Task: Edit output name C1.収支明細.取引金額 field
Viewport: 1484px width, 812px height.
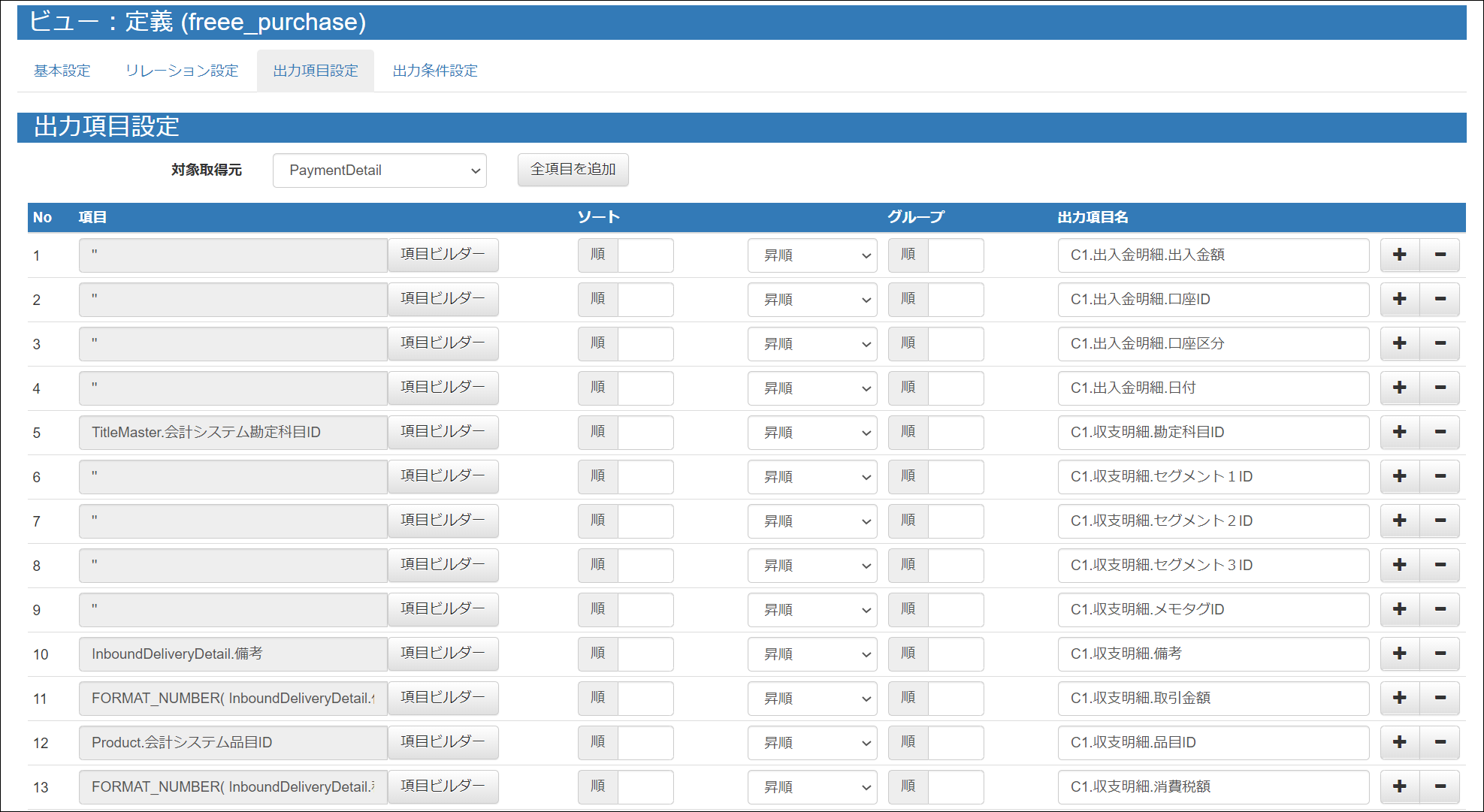Action: [x=1212, y=698]
